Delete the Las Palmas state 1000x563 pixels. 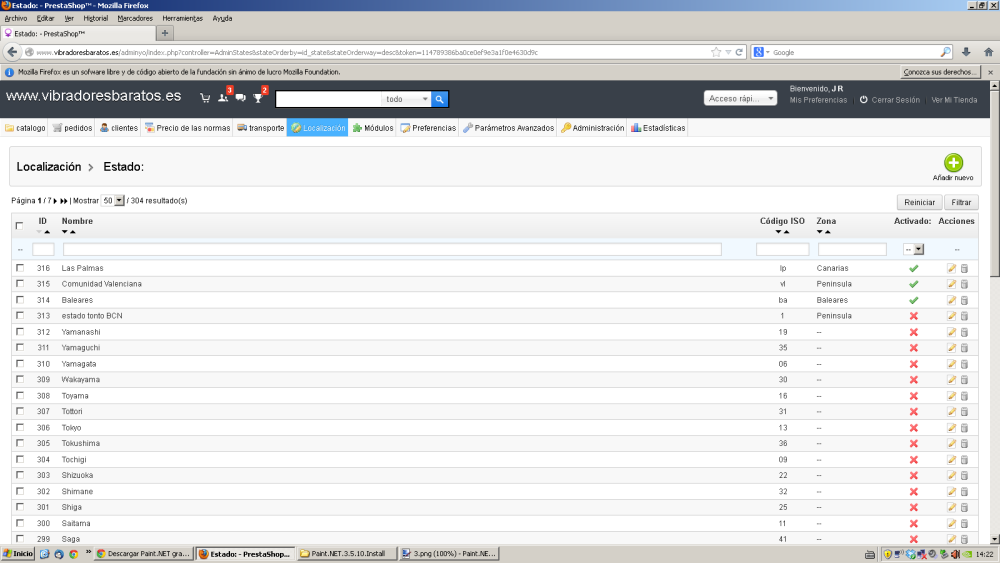[x=964, y=268]
